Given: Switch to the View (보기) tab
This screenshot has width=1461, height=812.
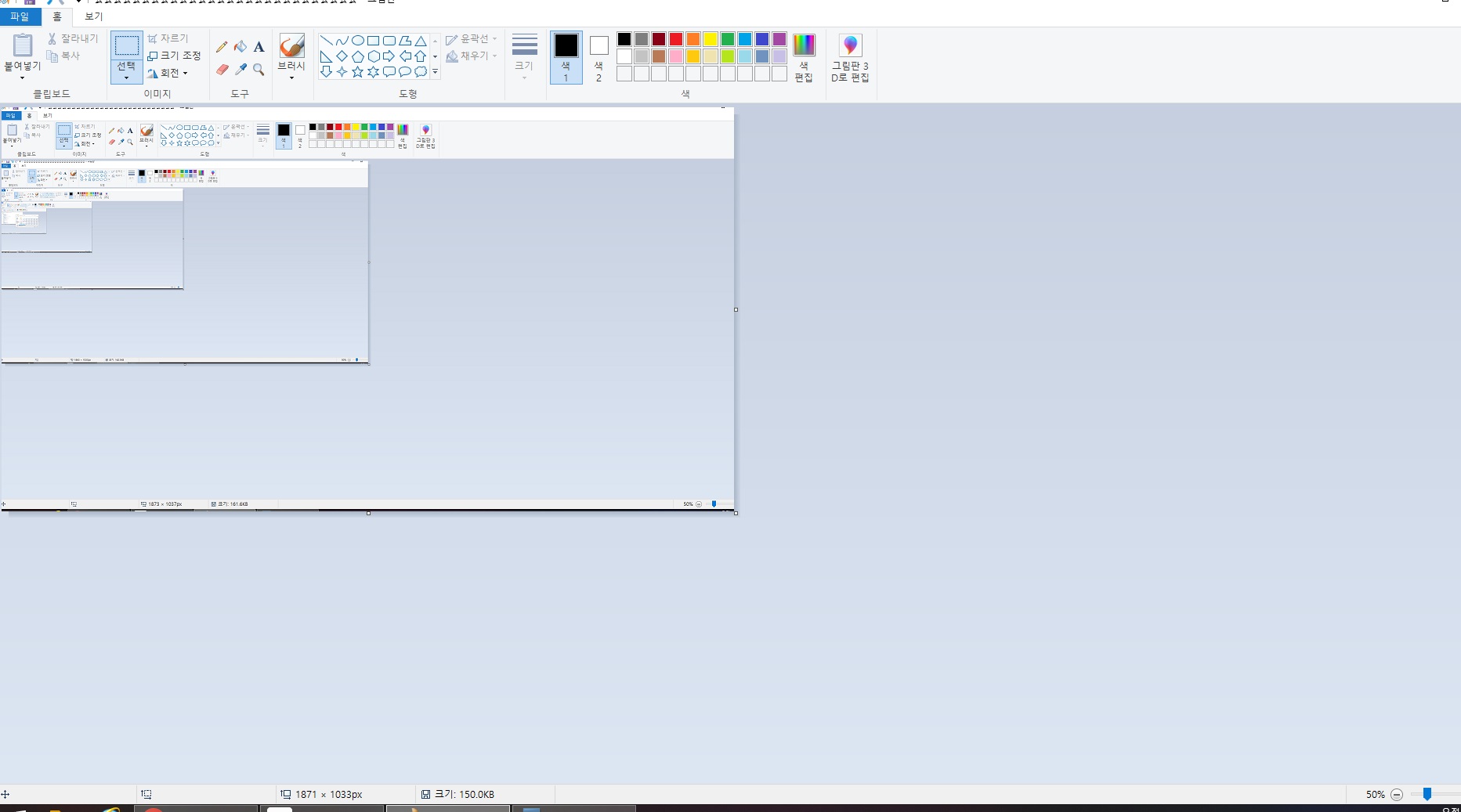Looking at the screenshot, I should tap(94, 16).
